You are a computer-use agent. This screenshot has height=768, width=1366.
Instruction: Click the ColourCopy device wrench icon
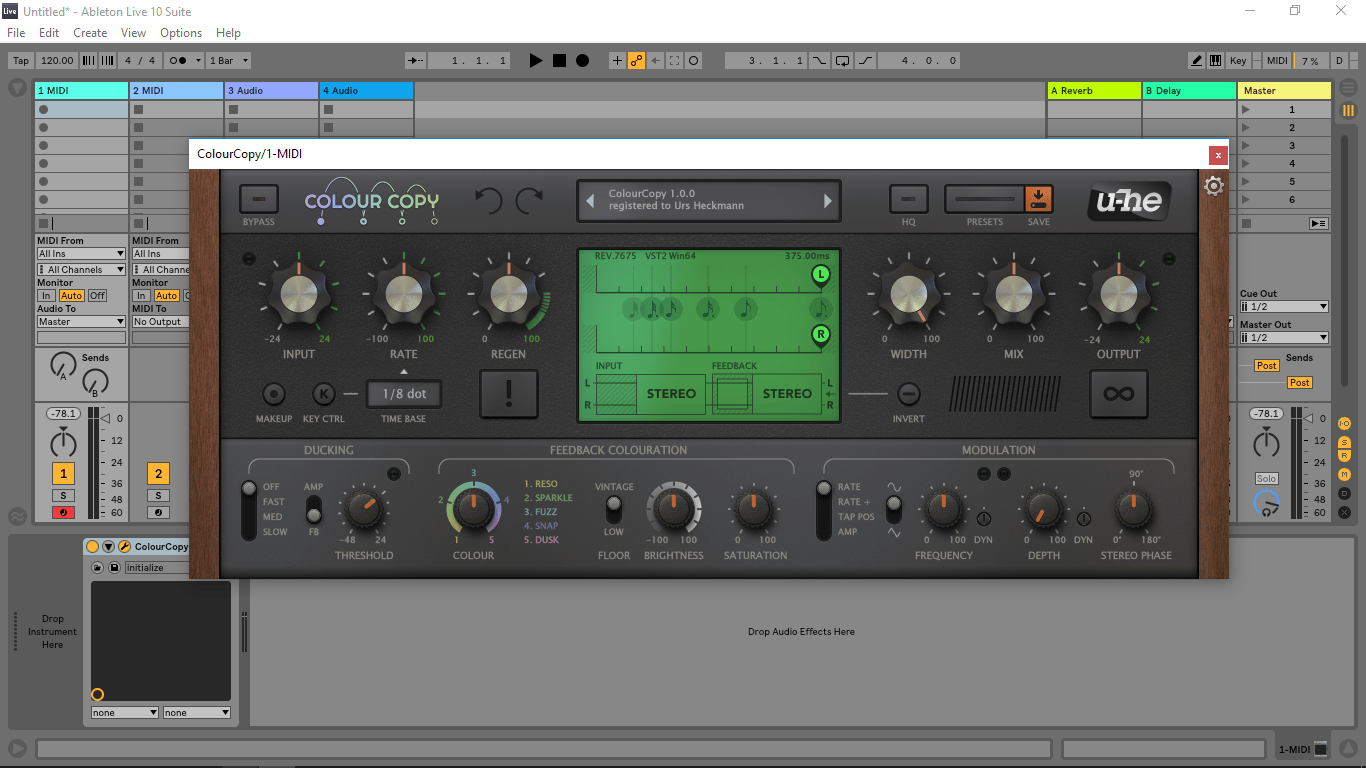click(124, 547)
